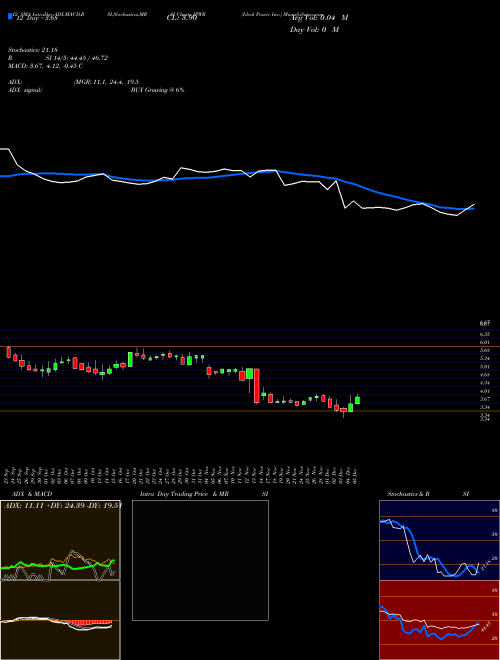Open the ADX indicator chart panel
500x660 pixels.
(x=60, y=540)
